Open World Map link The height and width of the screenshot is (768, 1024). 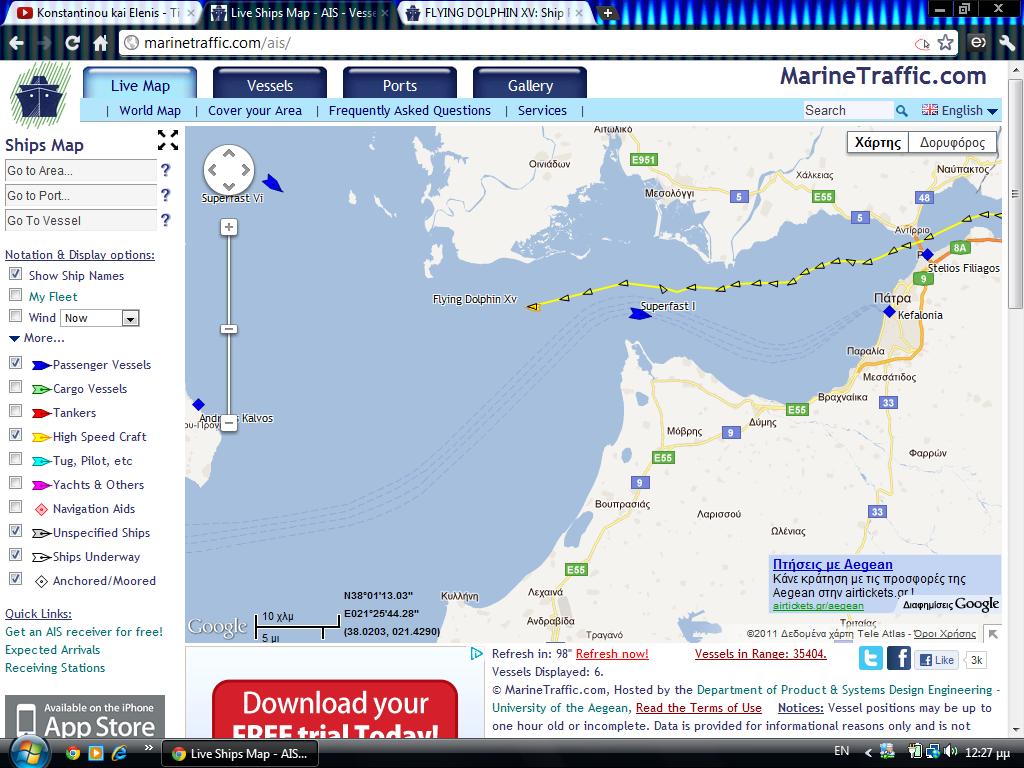pos(150,110)
